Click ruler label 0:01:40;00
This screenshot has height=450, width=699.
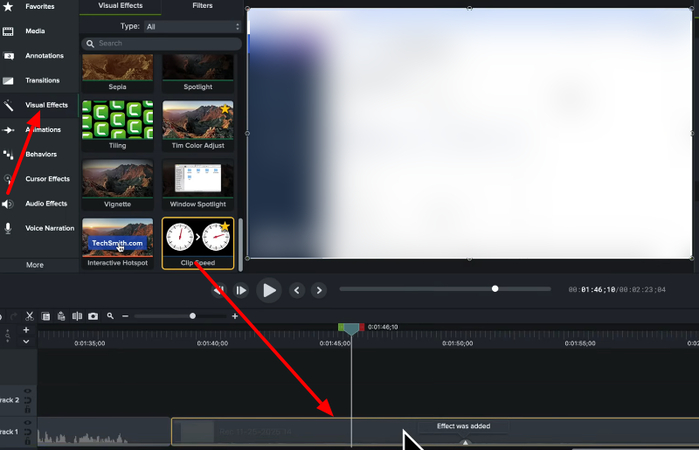(212, 343)
